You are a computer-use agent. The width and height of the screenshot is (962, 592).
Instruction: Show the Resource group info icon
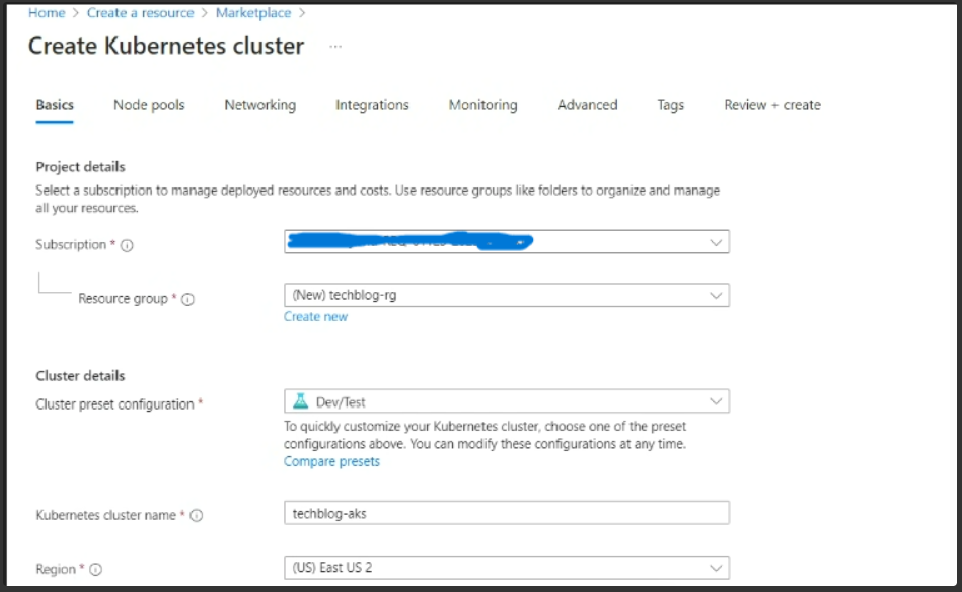(x=188, y=299)
